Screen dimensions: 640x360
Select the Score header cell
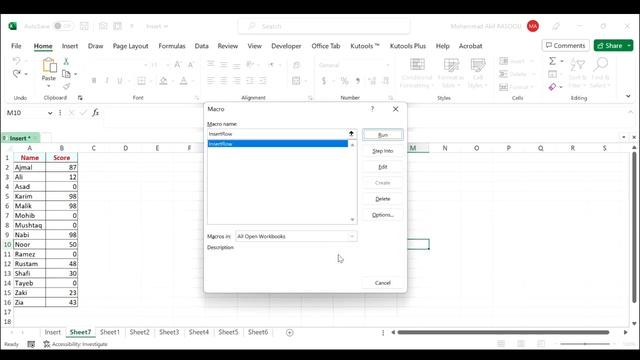(62, 158)
